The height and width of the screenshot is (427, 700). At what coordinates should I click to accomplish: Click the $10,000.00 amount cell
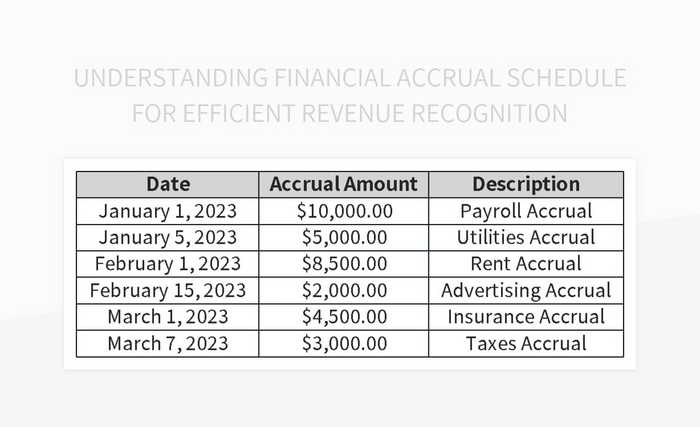pos(344,211)
